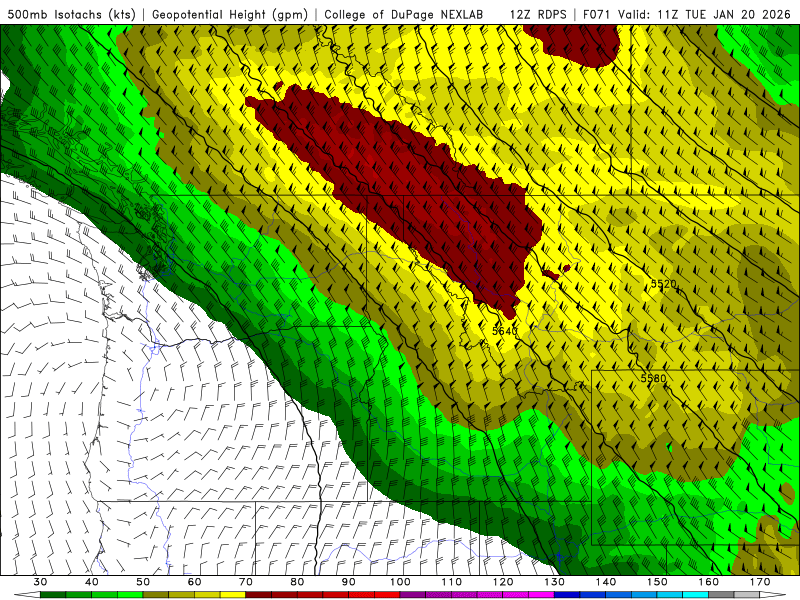Click the dark blue 130-135 kt legend swatch
Screen dimensions: 800x600
[x=567, y=595]
